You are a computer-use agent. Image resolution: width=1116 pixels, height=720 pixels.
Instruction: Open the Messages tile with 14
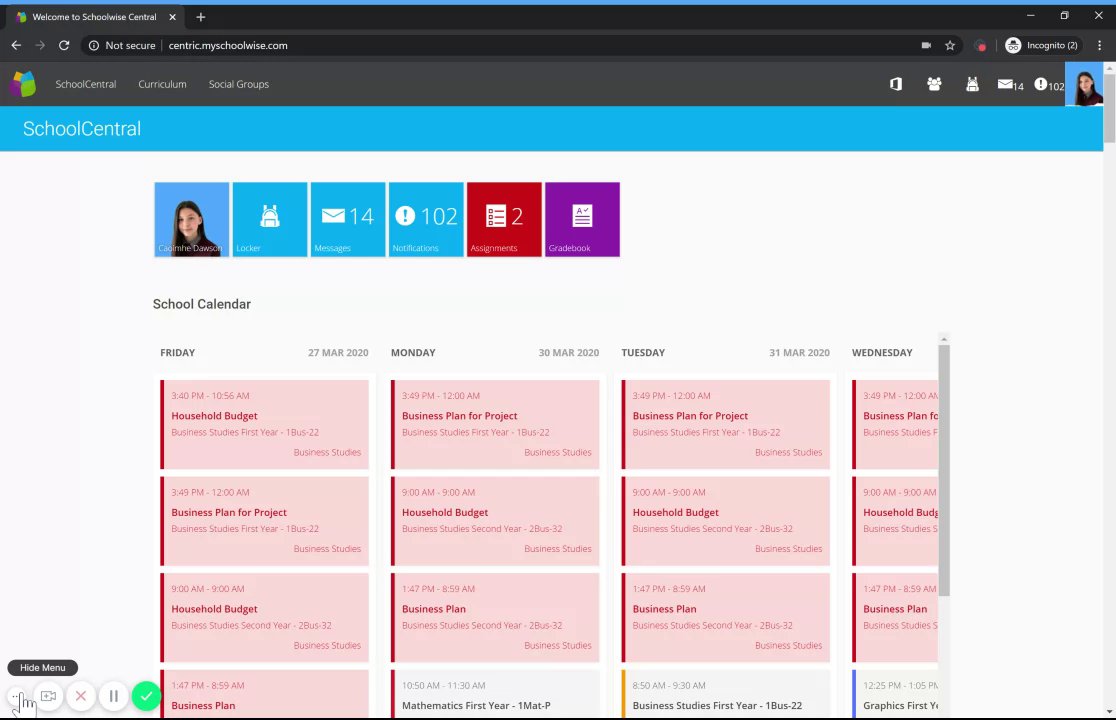348,219
